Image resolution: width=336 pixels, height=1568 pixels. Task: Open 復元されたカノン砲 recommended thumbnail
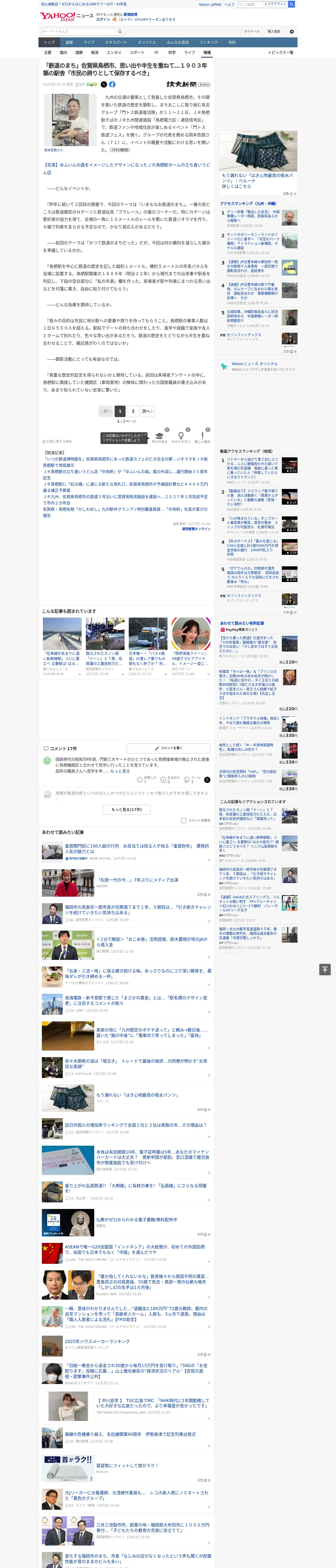pos(105,634)
